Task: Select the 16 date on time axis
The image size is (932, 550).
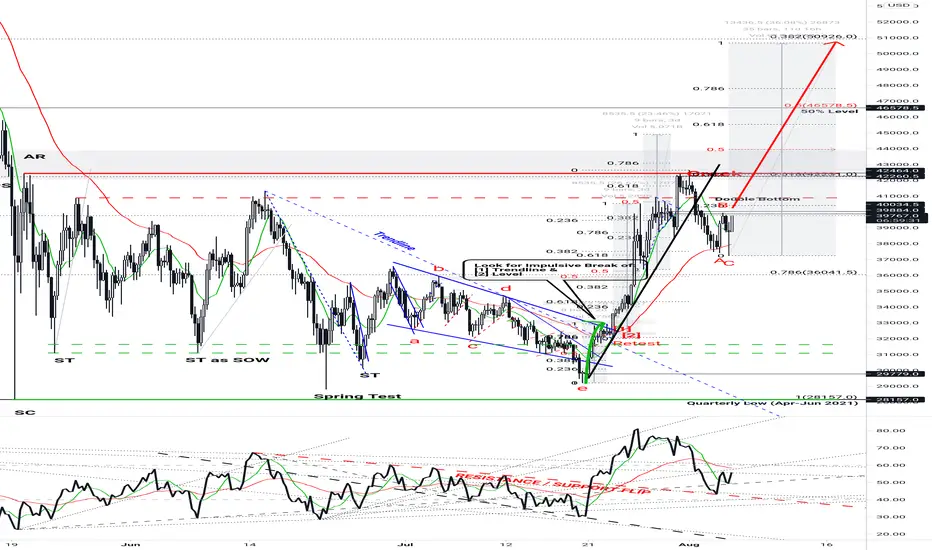Action: click(827, 543)
